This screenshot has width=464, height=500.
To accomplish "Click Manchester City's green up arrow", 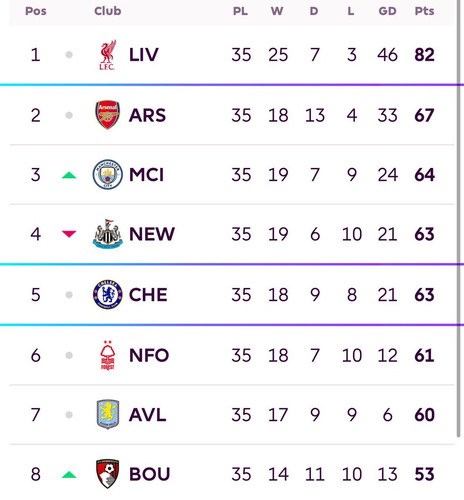I will 69,175.
